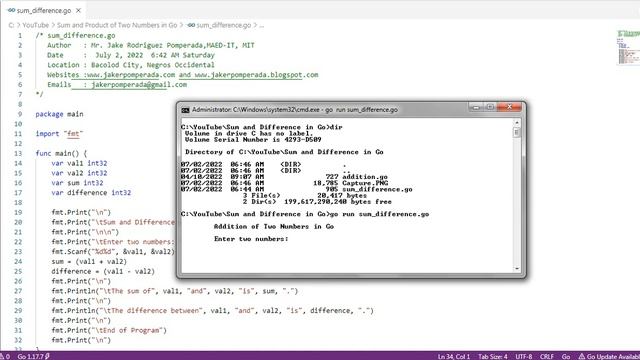Click fmt.Scanf line in editor
640x360 pixels.
pyautogui.click(x=113, y=251)
